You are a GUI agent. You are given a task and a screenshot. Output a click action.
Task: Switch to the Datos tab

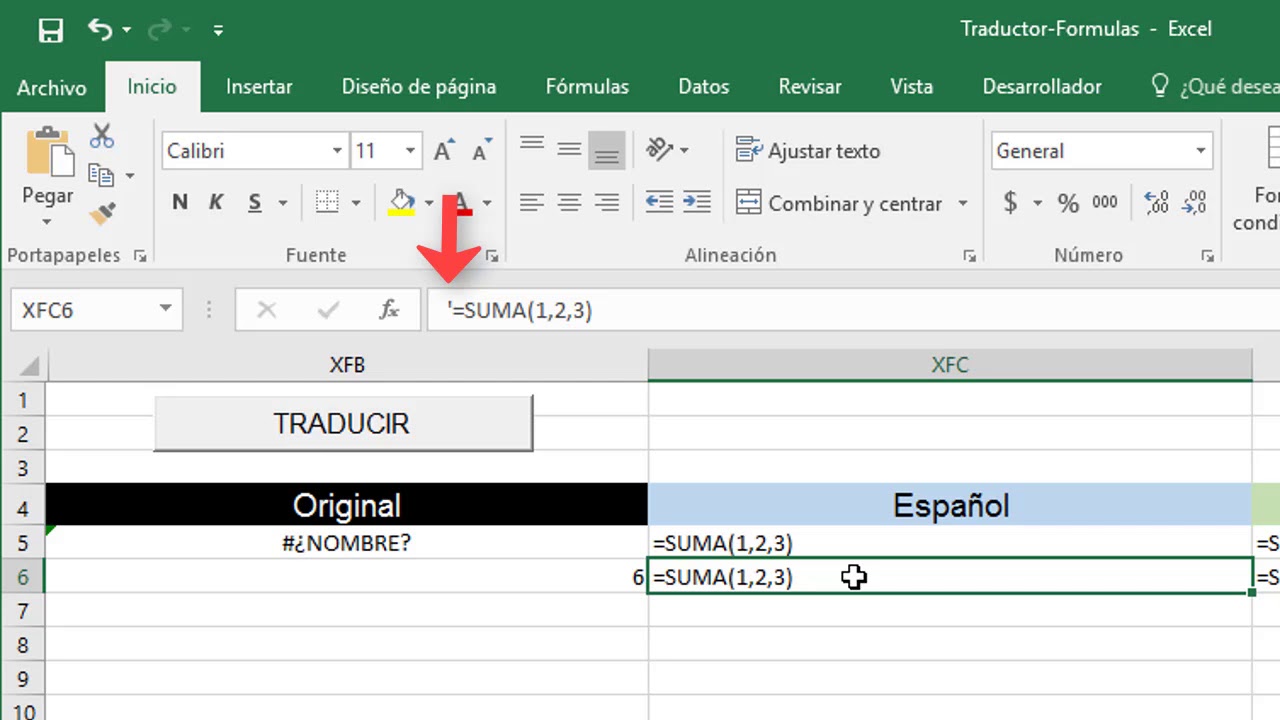click(x=704, y=87)
